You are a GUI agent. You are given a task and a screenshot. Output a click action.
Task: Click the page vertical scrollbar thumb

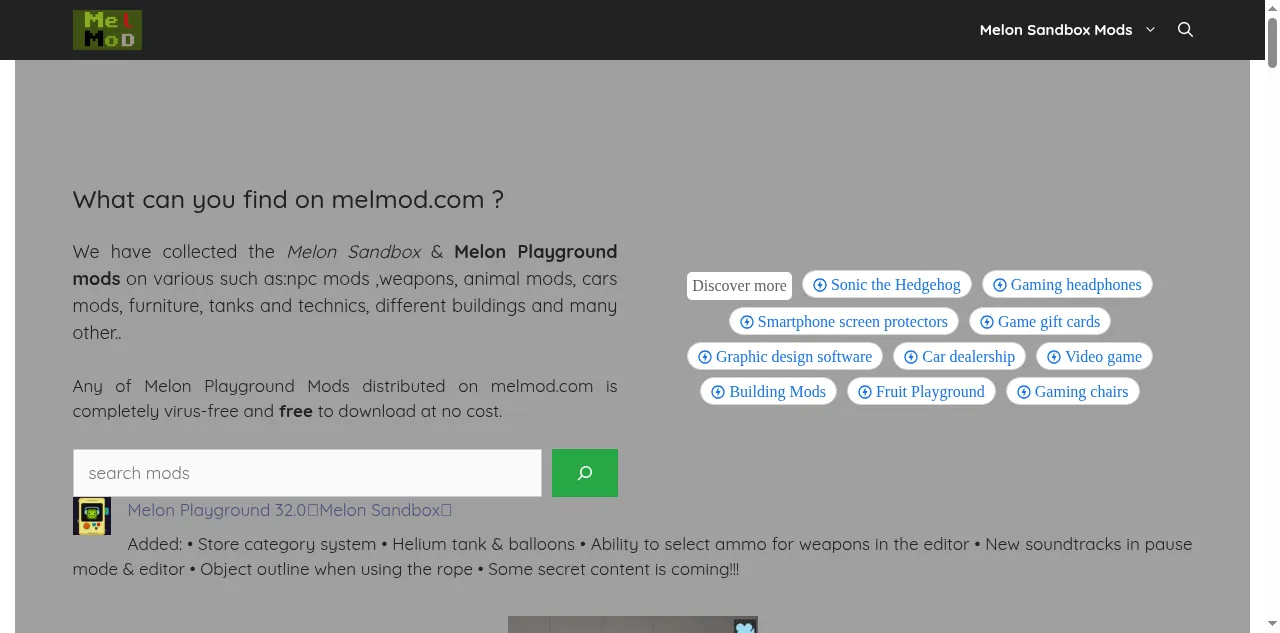[1272, 41]
